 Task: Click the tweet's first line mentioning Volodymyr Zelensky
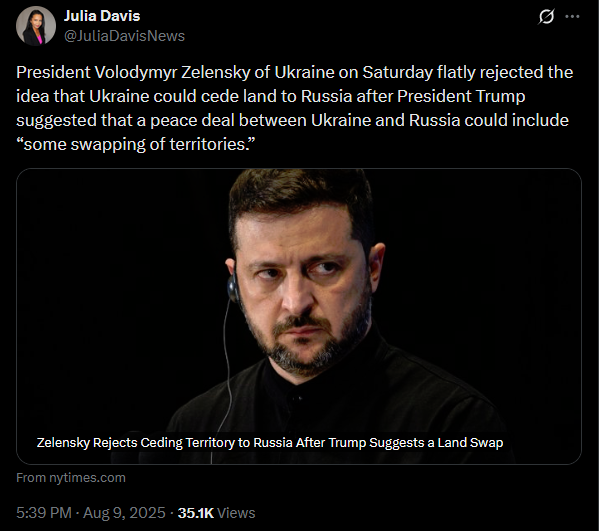point(295,72)
